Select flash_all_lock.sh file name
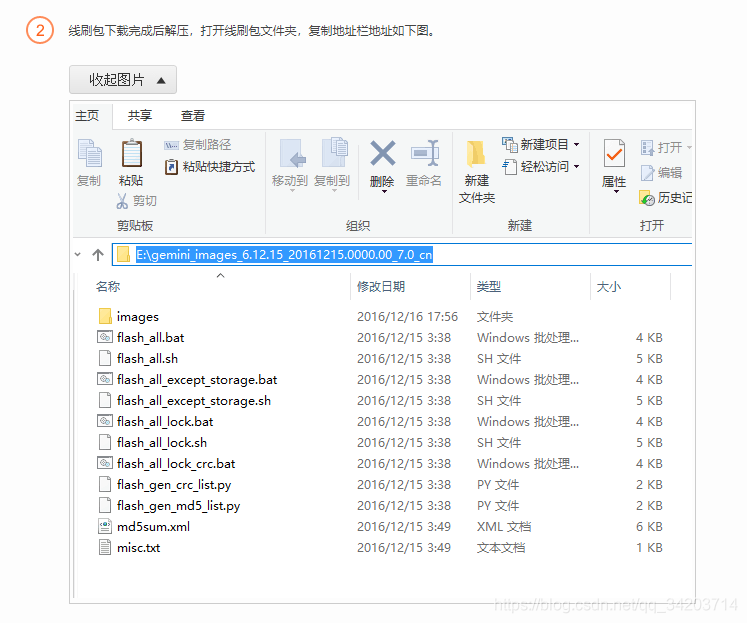 coord(162,442)
